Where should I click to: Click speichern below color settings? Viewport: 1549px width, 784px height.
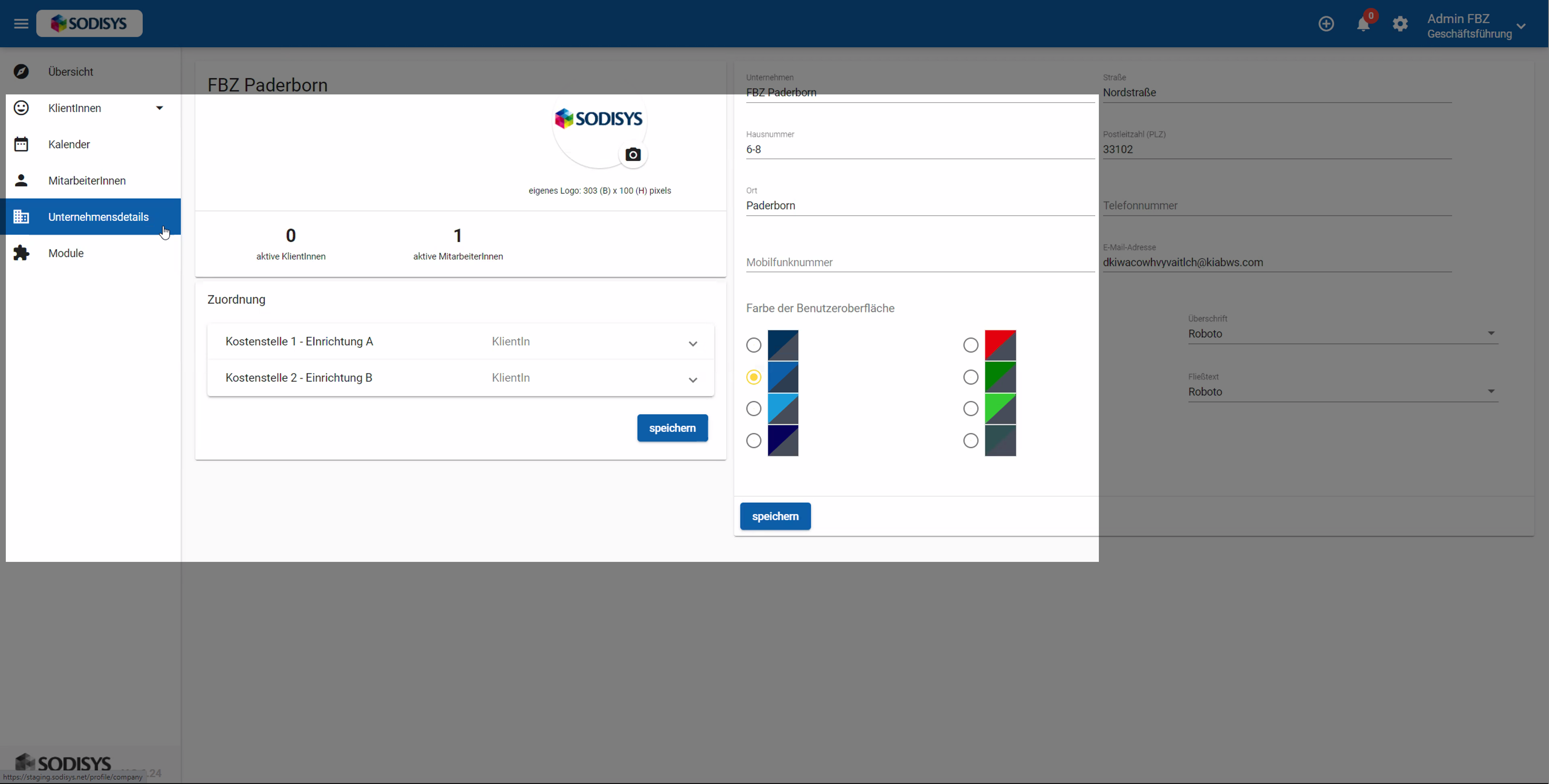click(775, 517)
